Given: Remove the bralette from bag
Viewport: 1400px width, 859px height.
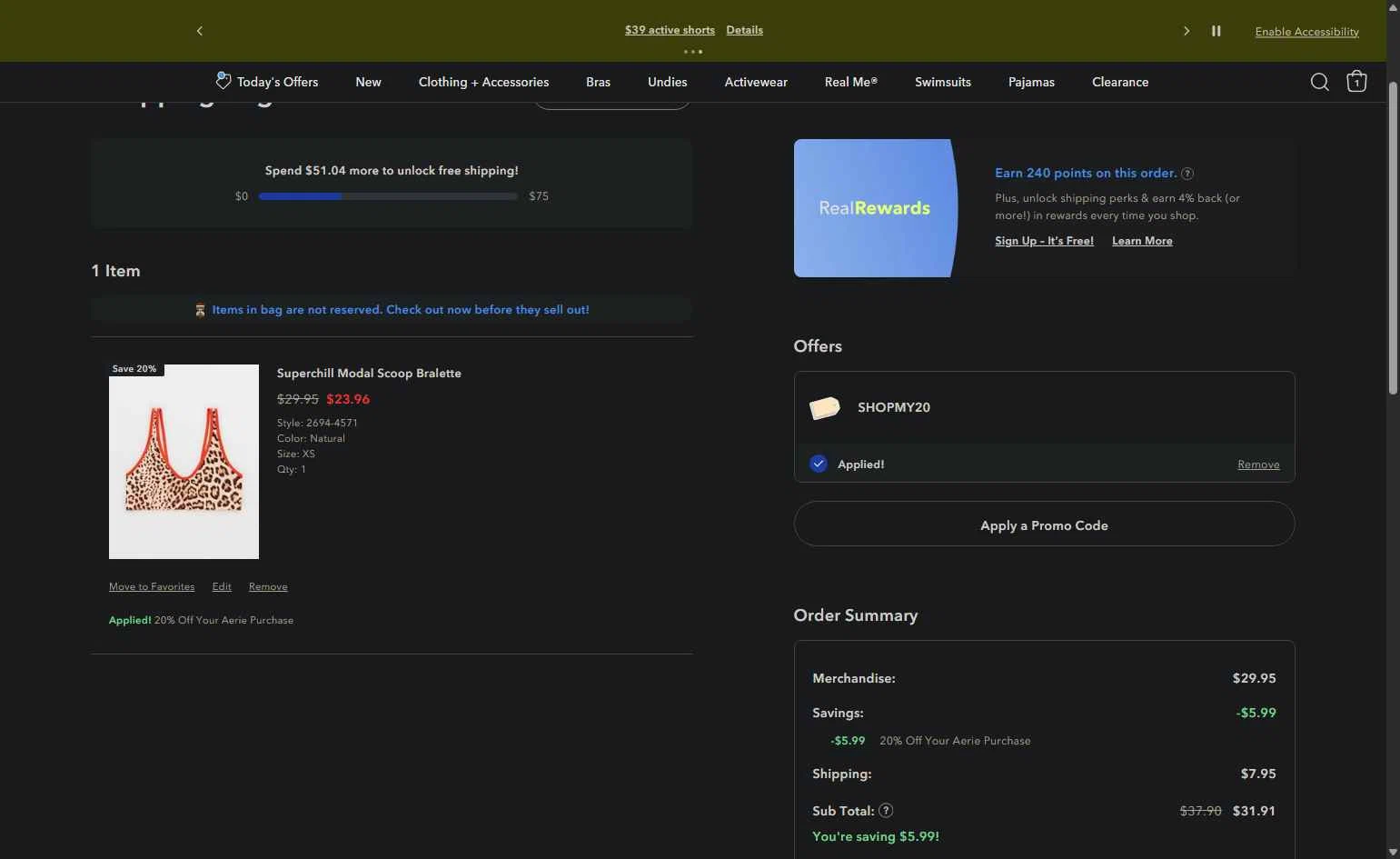Looking at the screenshot, I should [268, 586].
